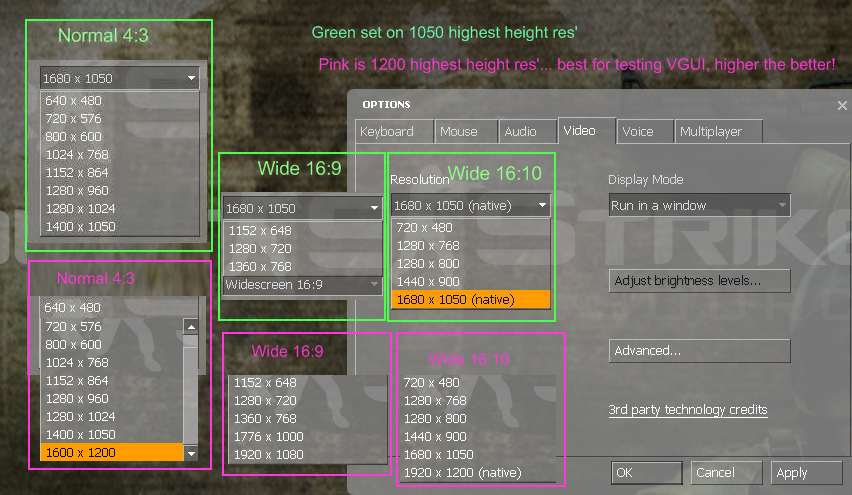852x495 pixels.
Task: Choose the highlighted 1600 x 1200 resolution
Action: [110, 453]
